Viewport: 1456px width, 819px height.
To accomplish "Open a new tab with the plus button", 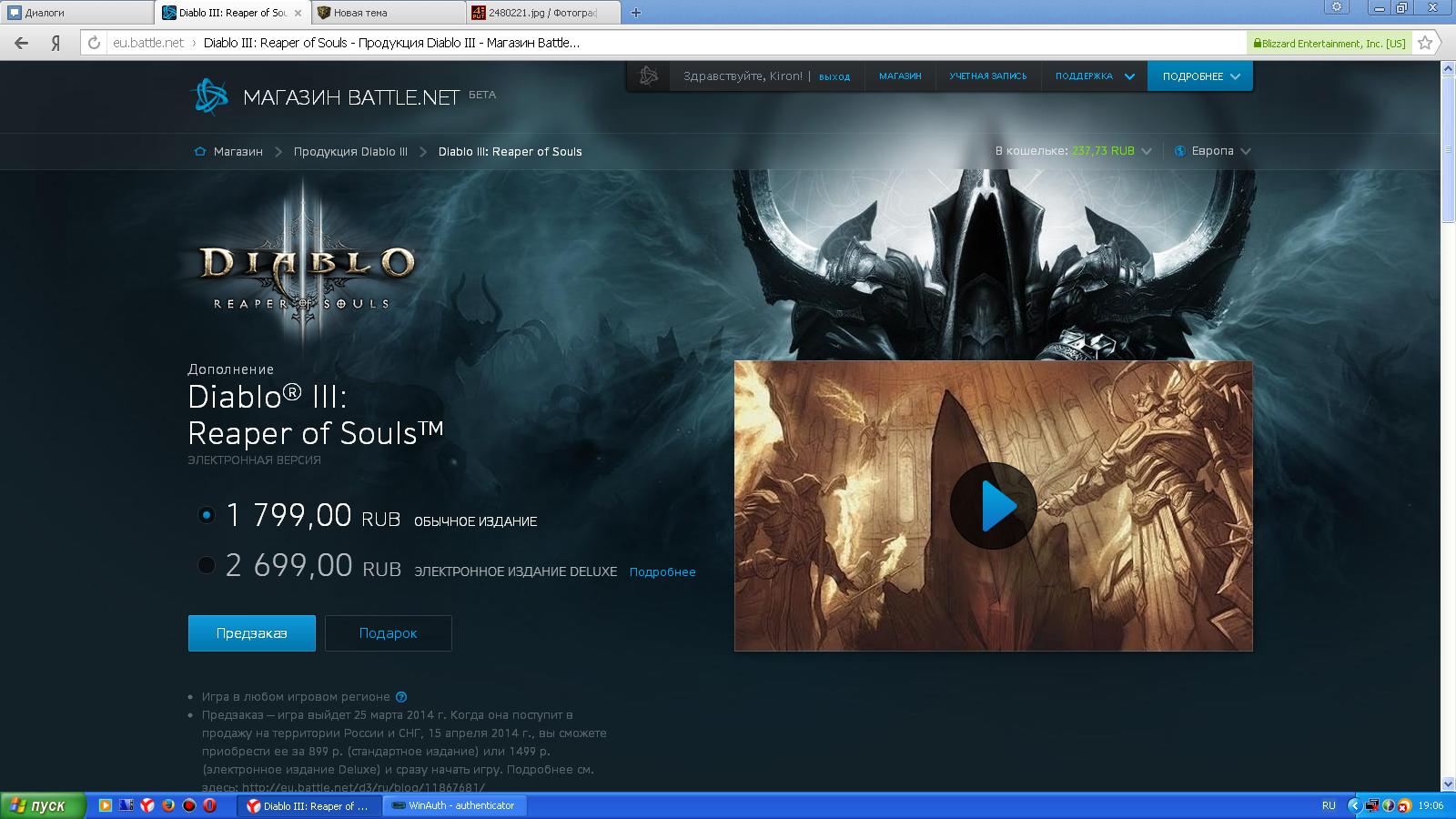I will pos(636,13).
